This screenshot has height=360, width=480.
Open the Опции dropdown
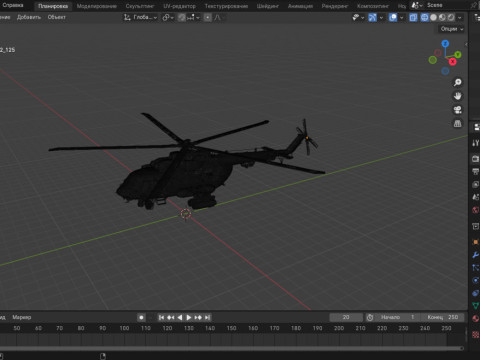coord(452,29)
